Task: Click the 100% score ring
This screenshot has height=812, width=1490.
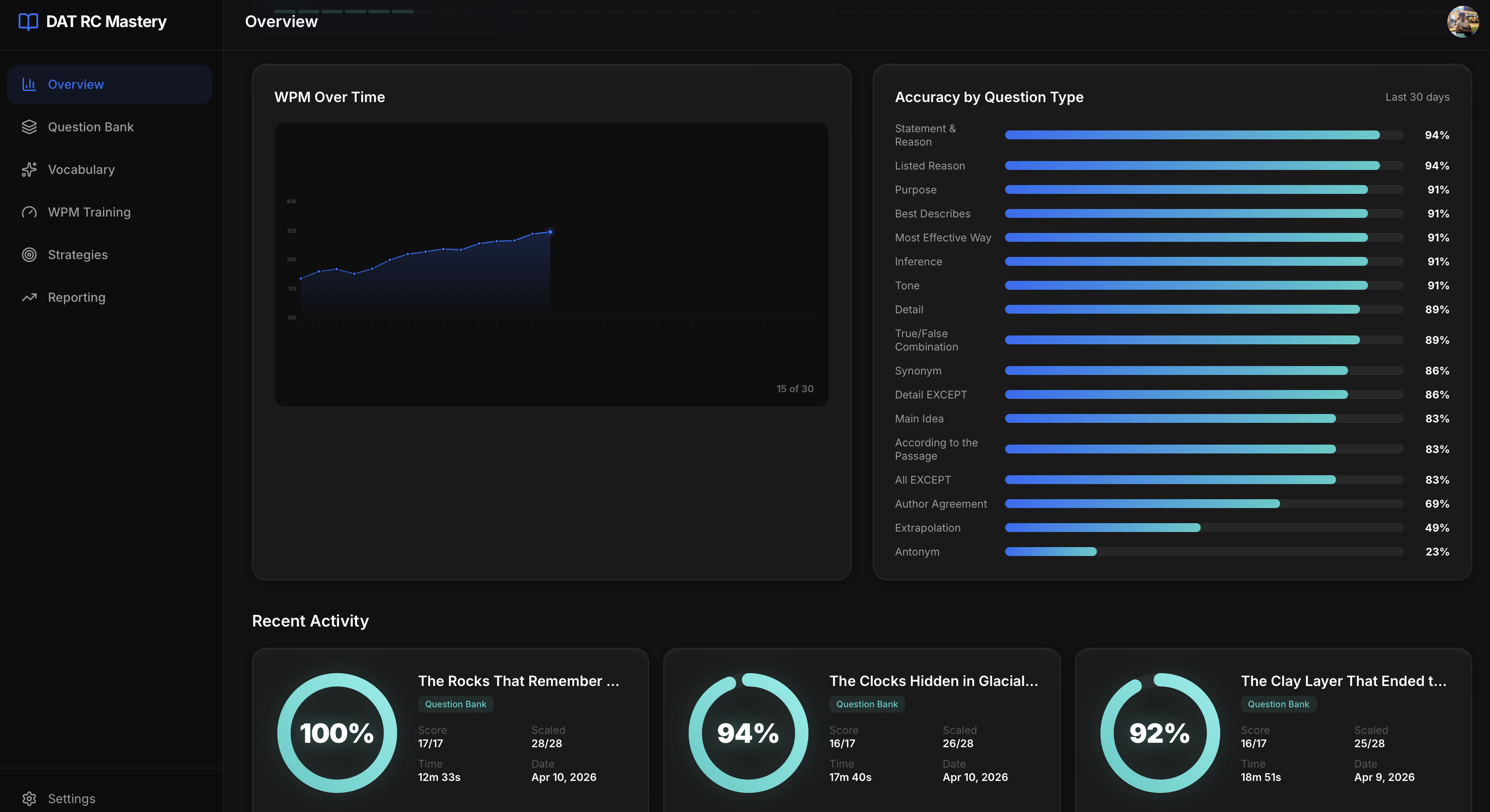Action: tap(337, 733)
